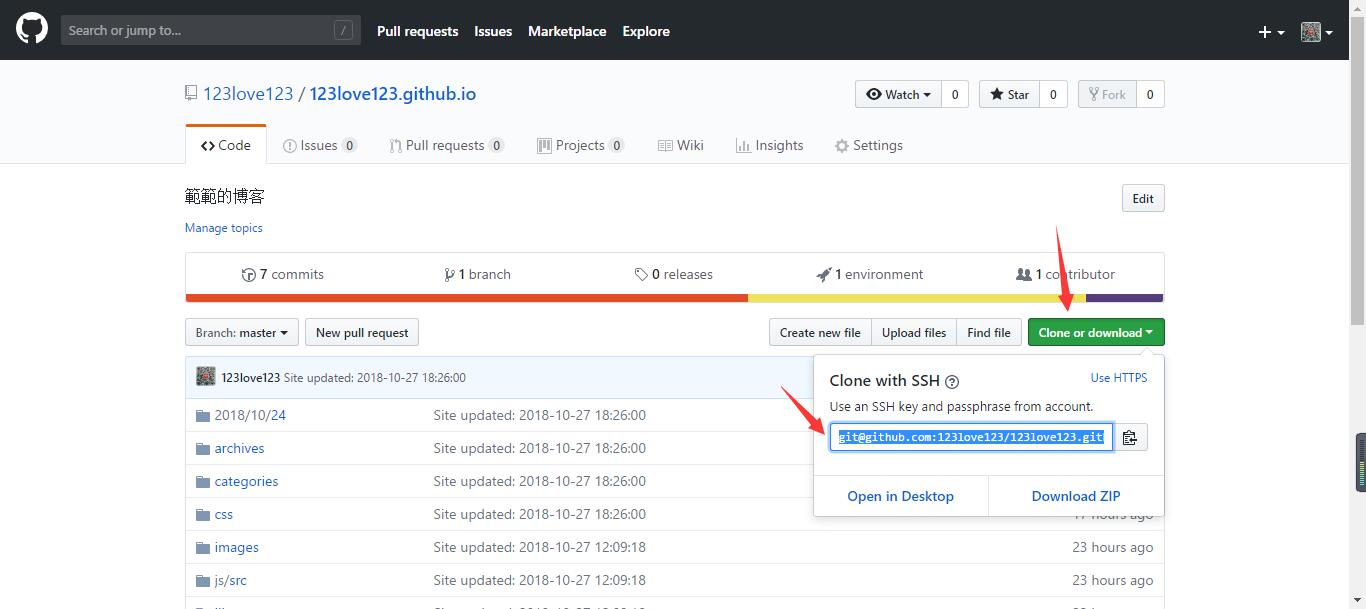Open Pull requests in top navigation
This screenshot has height=609, width=1366.
(417, 31)
